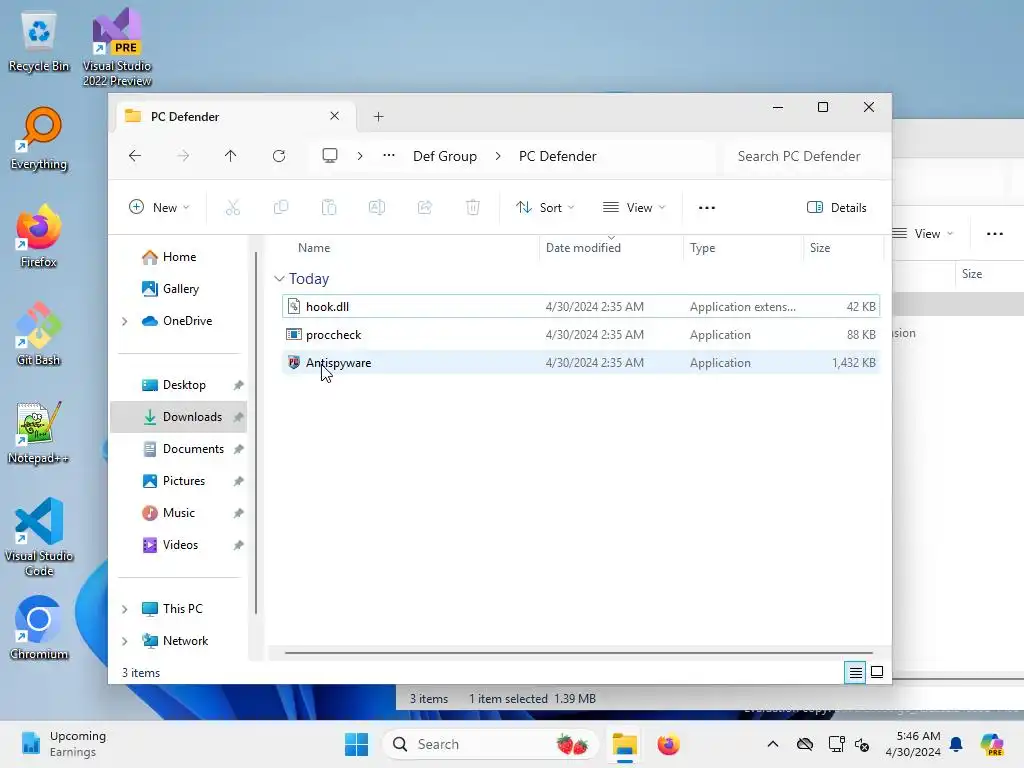Image resolution: width=1024 pixels, height=768 pixels.
Task: Open Firefox desktop shortcut
Action: (39, 236)
